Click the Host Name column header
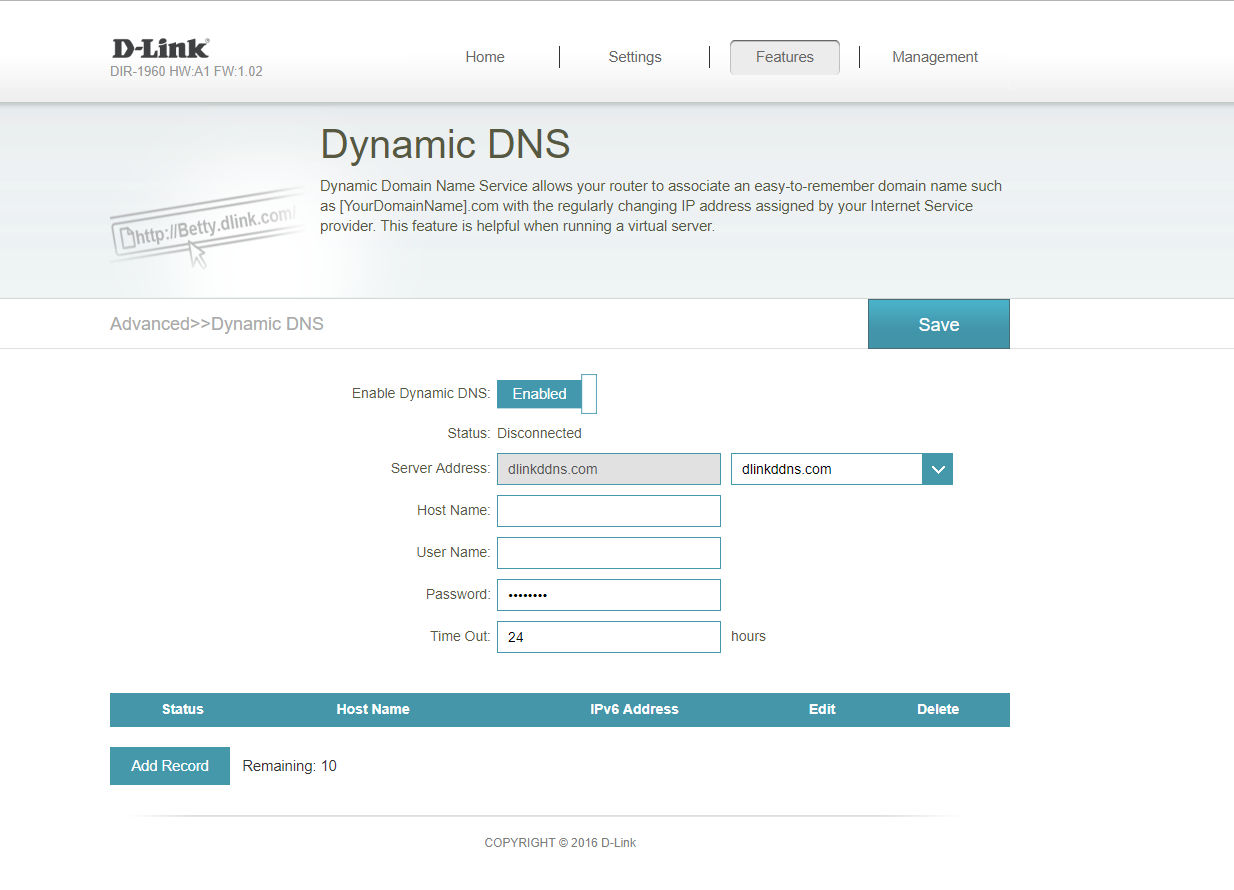 pyautogui.click(x=373, y=709)
